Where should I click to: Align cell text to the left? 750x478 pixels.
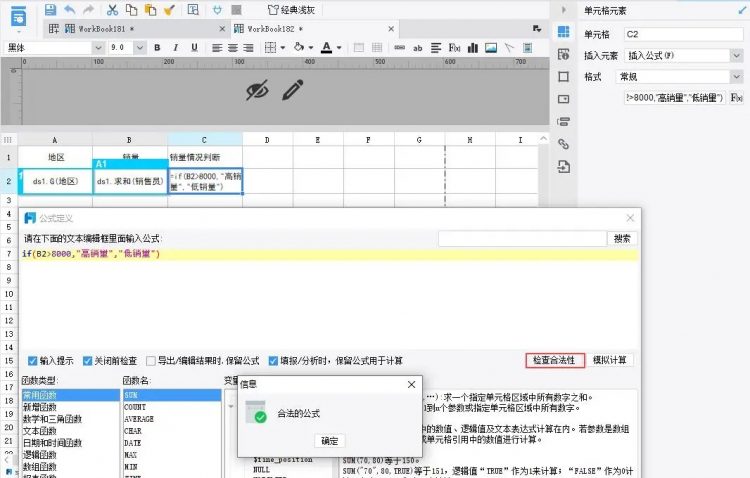click(x=217, y=47)
